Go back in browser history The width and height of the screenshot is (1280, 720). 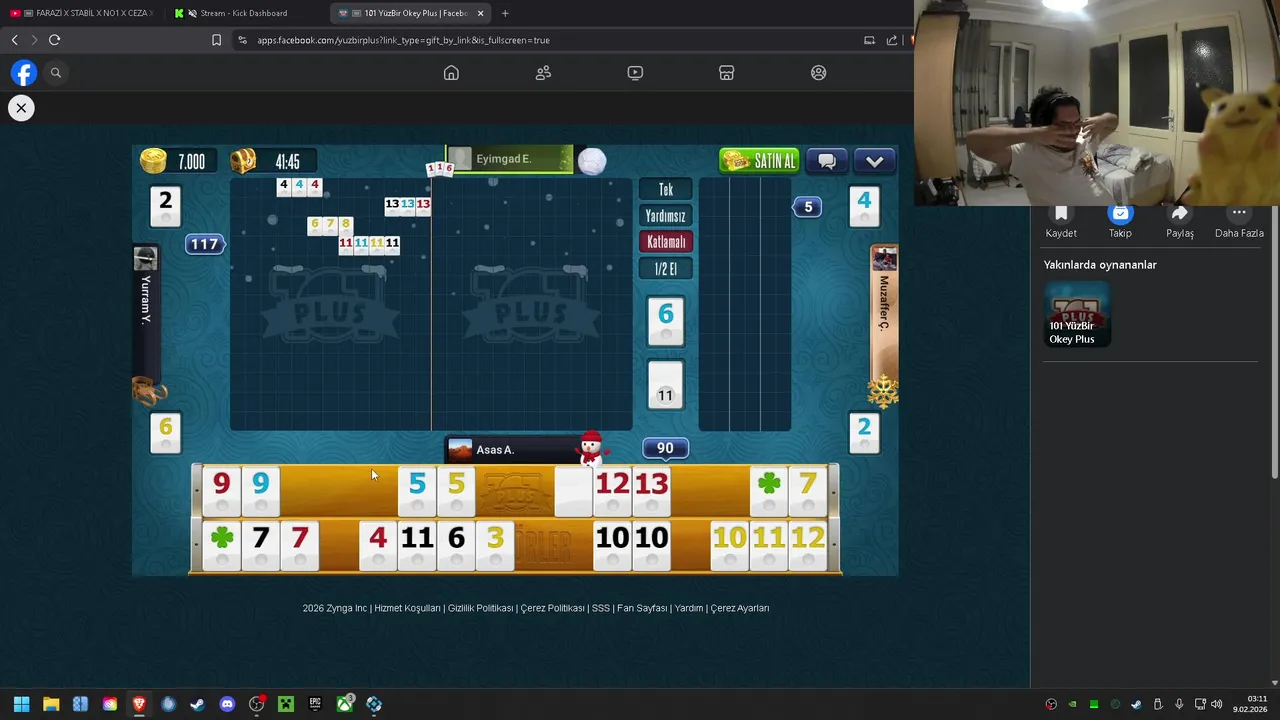[14, 40]
